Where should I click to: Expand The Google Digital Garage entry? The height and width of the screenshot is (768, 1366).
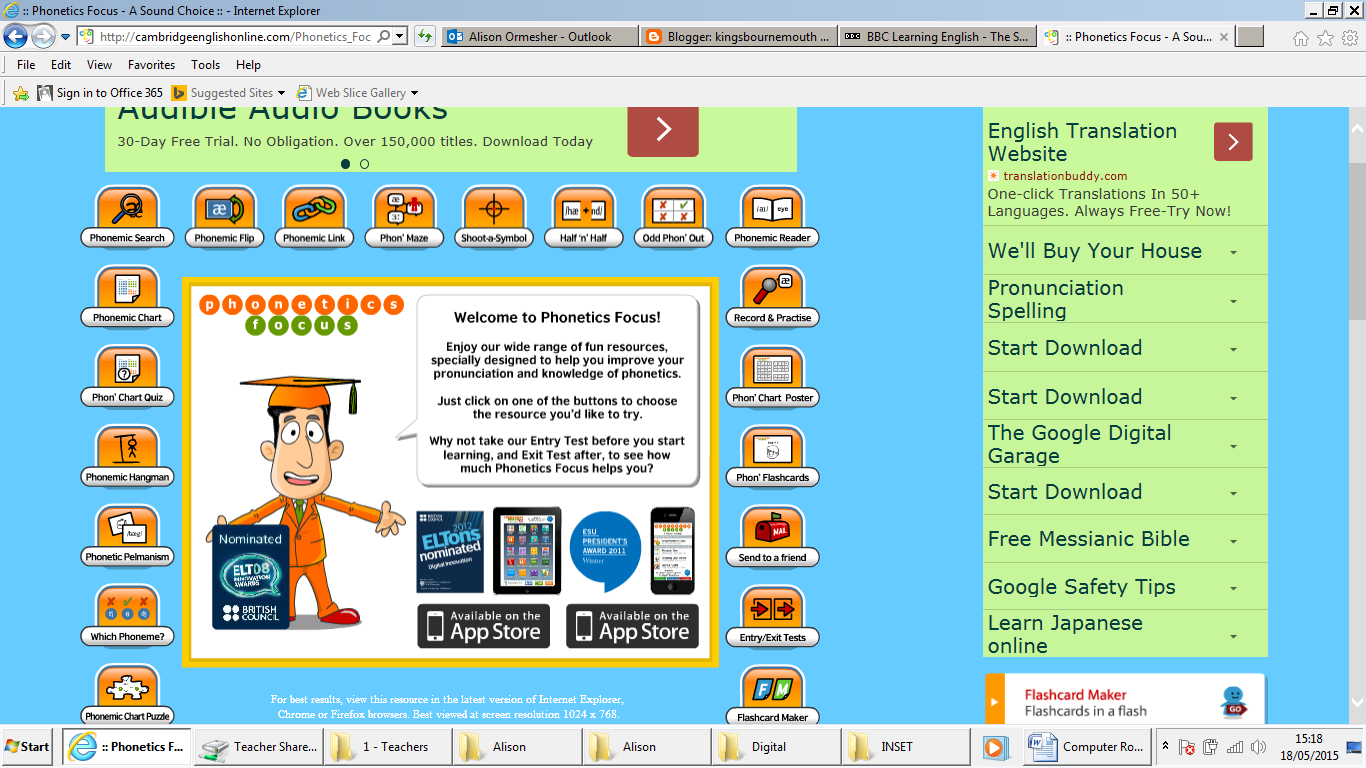(1125, 444)
